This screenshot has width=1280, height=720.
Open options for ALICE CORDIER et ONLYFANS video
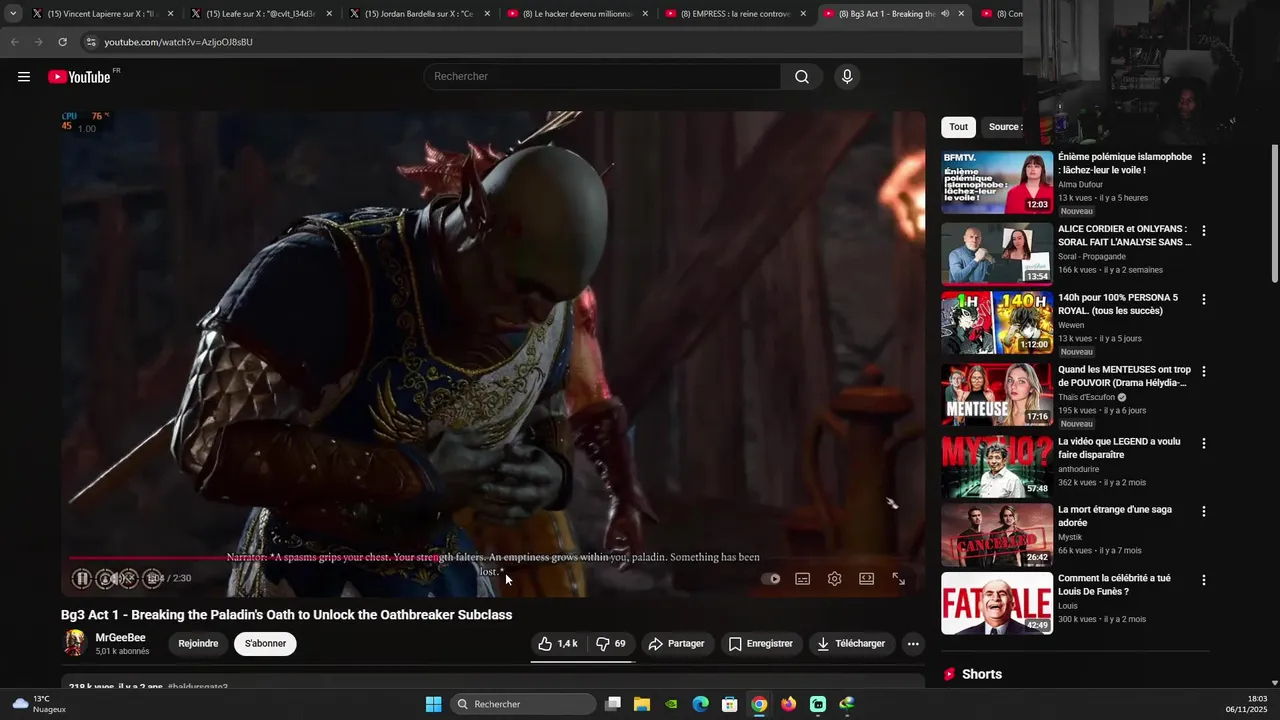tap(1204, 231)
